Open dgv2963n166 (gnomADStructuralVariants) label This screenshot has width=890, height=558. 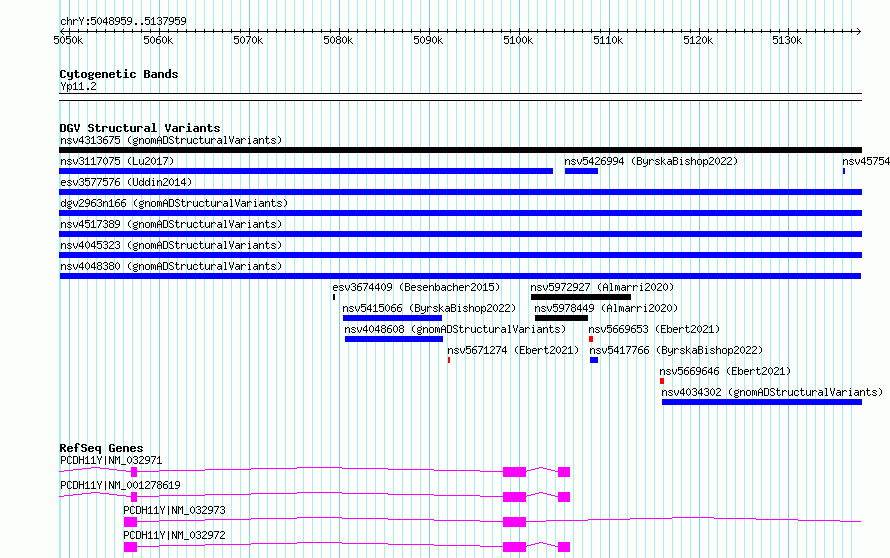pos(174,203)
